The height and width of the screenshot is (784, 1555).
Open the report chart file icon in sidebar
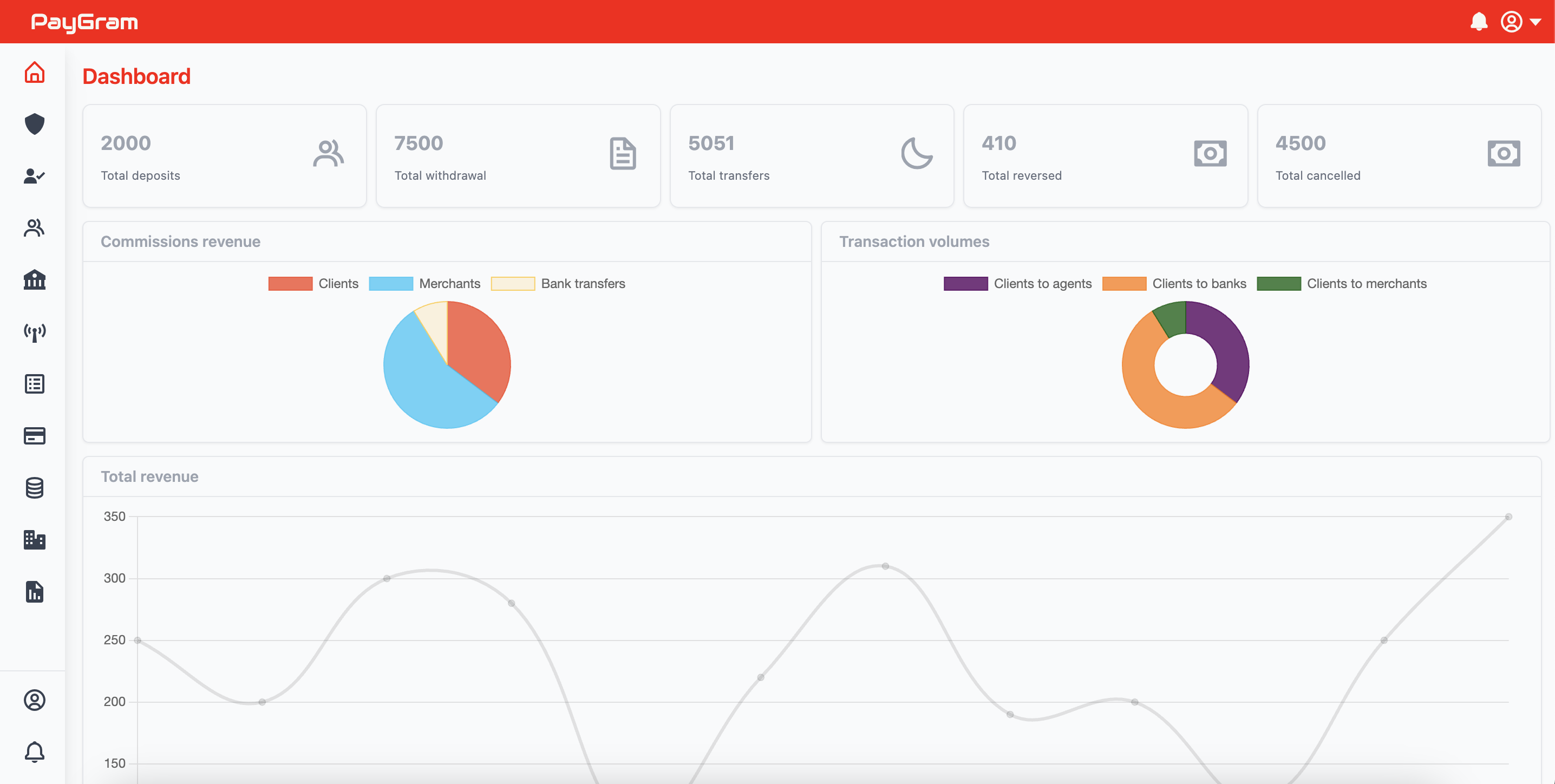coord(35,592)
